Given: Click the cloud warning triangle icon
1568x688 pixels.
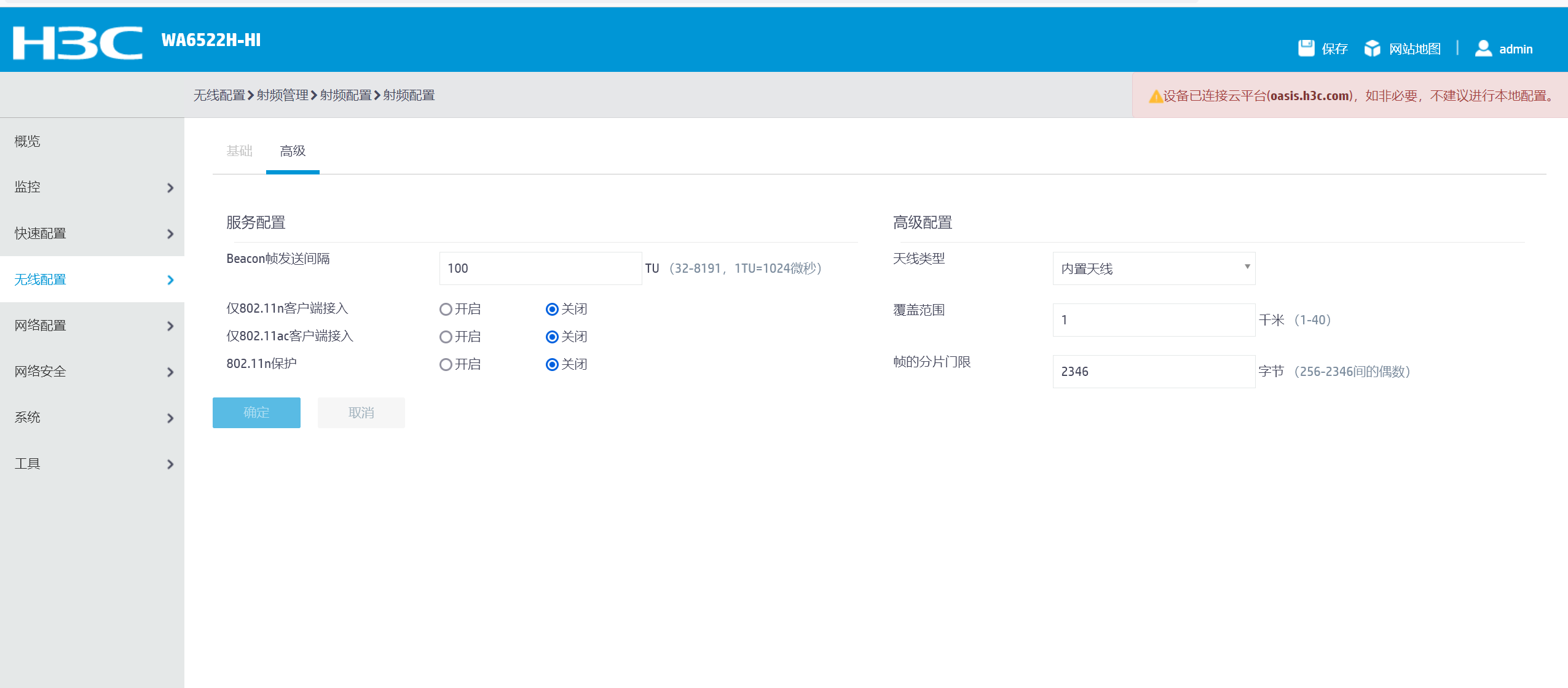Looking at the screenshot, I should click(1155, 96).
